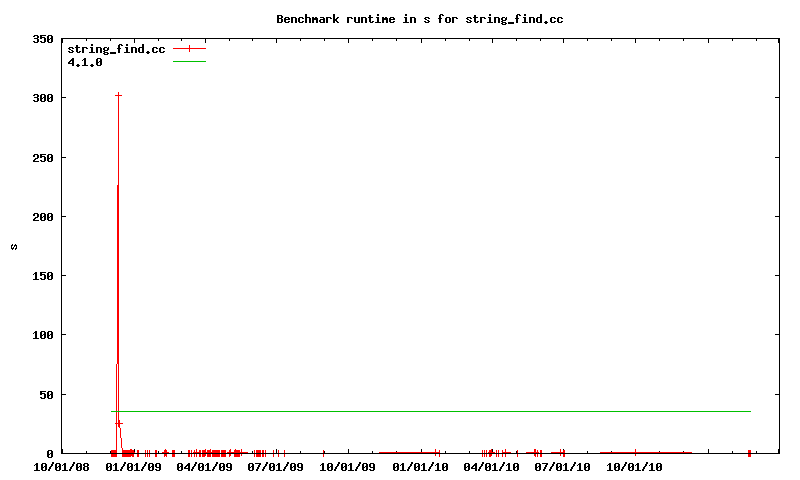Choose the 01/01/10 x-axis date label
The image size is (800, 480).
click(x=420, y=466)
